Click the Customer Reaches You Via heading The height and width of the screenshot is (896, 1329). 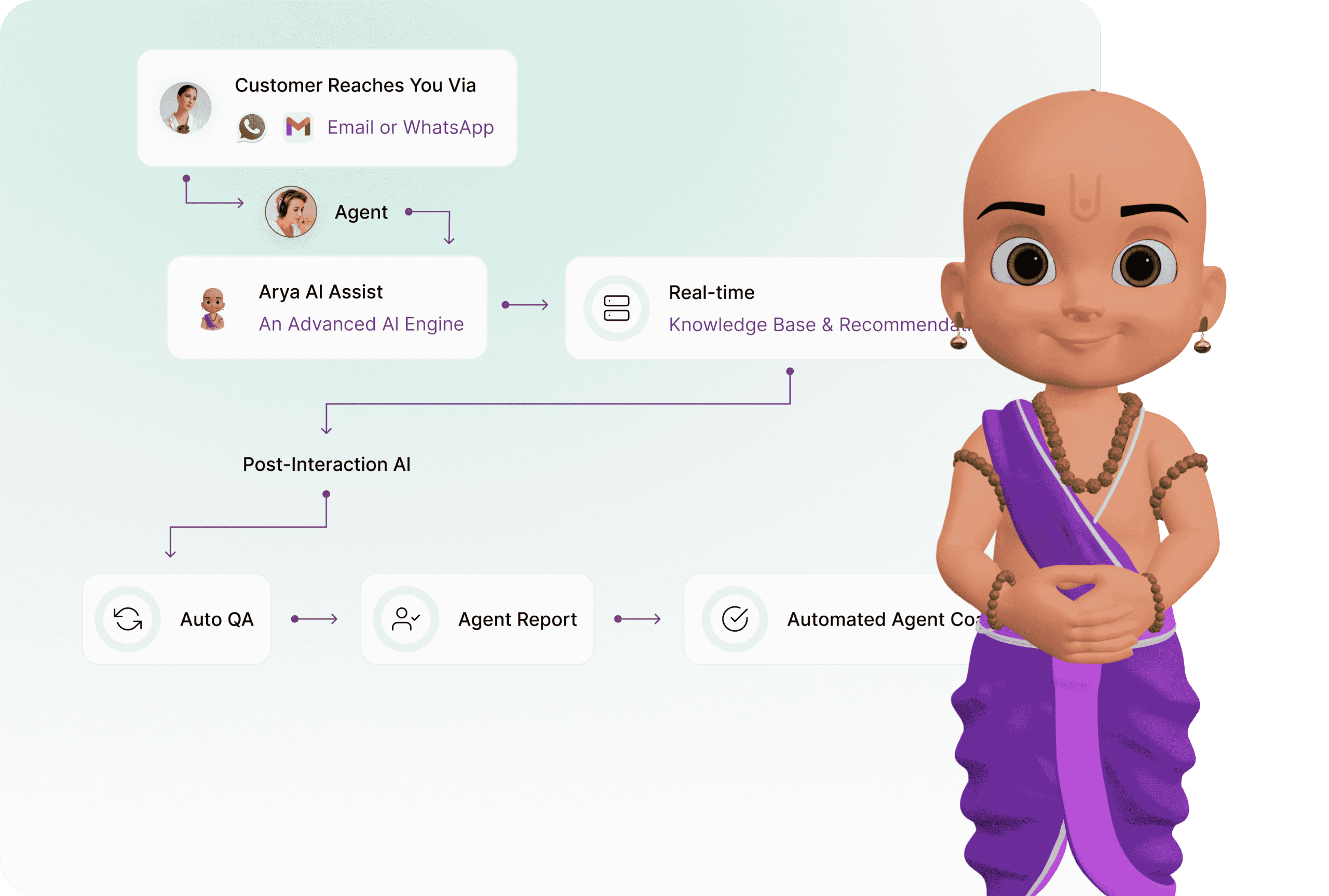[x=356, y=85]
